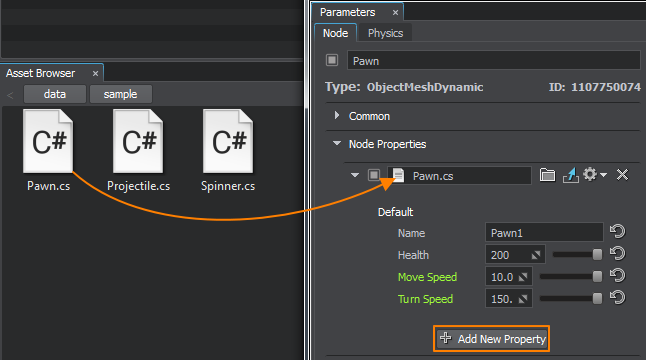The width and height of the screenshot is (646, 360).
Task: Toggle the node enabled checkbox beside Pawn
Action: [332, 60]
